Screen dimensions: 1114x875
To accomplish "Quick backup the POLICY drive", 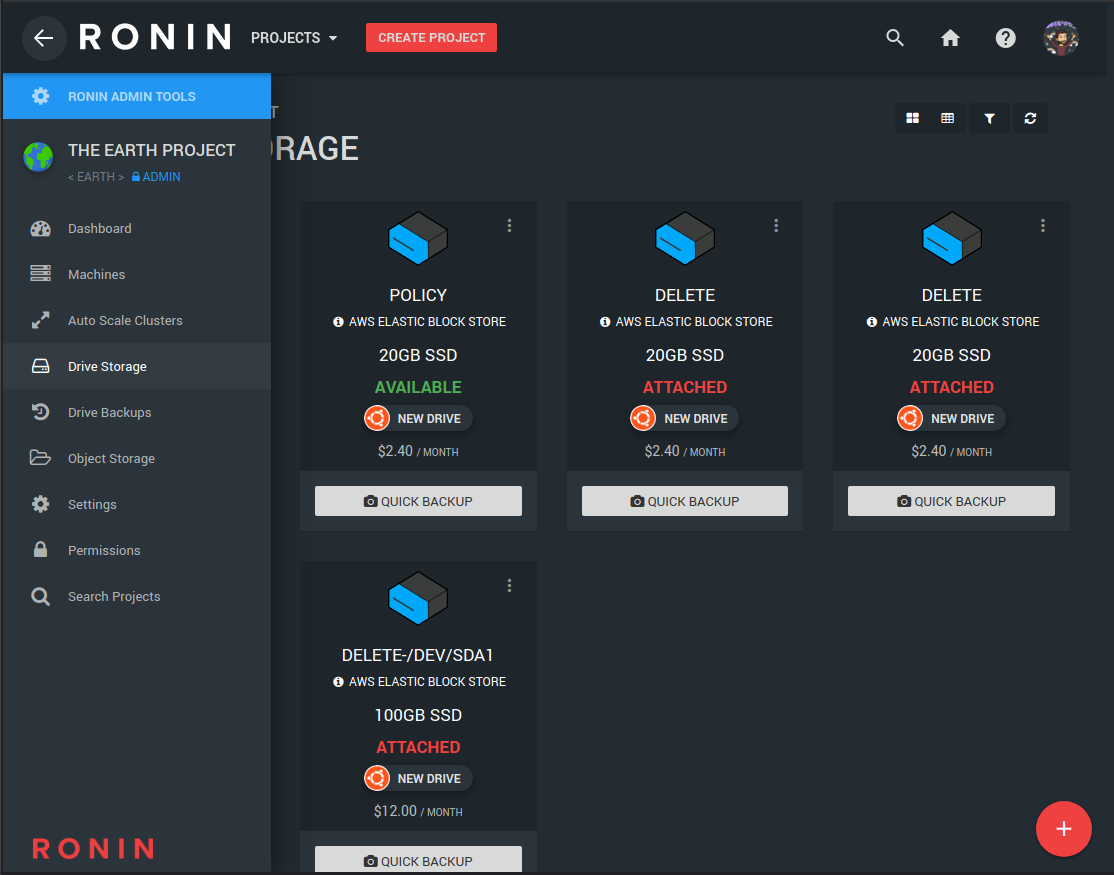I will click(x=418, y=501).
